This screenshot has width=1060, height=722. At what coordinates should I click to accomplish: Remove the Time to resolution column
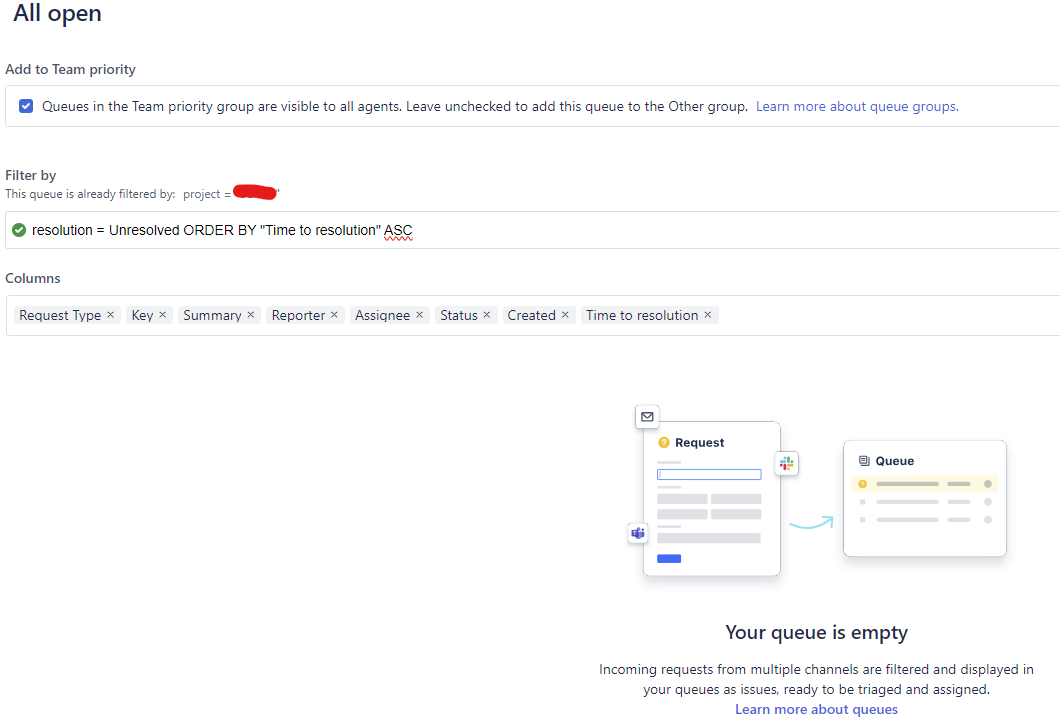click(708, 315)
